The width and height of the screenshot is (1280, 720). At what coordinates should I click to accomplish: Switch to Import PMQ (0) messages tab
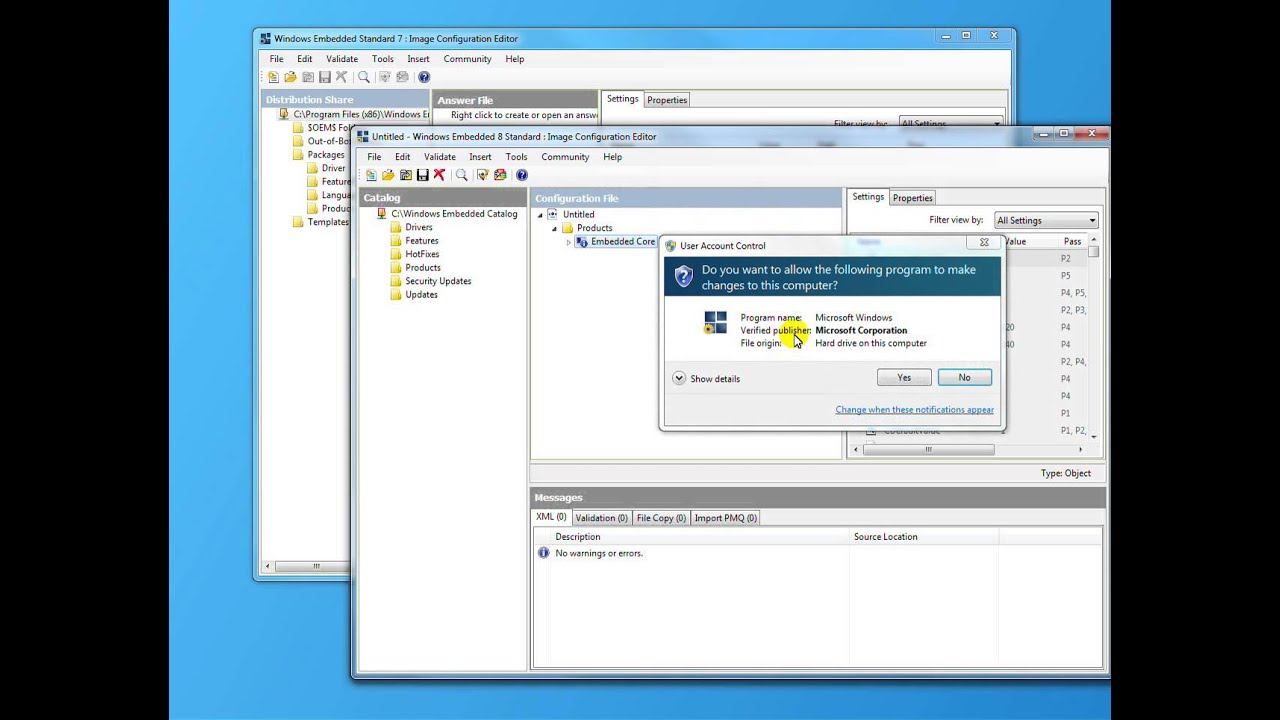[x=725, y=518]
